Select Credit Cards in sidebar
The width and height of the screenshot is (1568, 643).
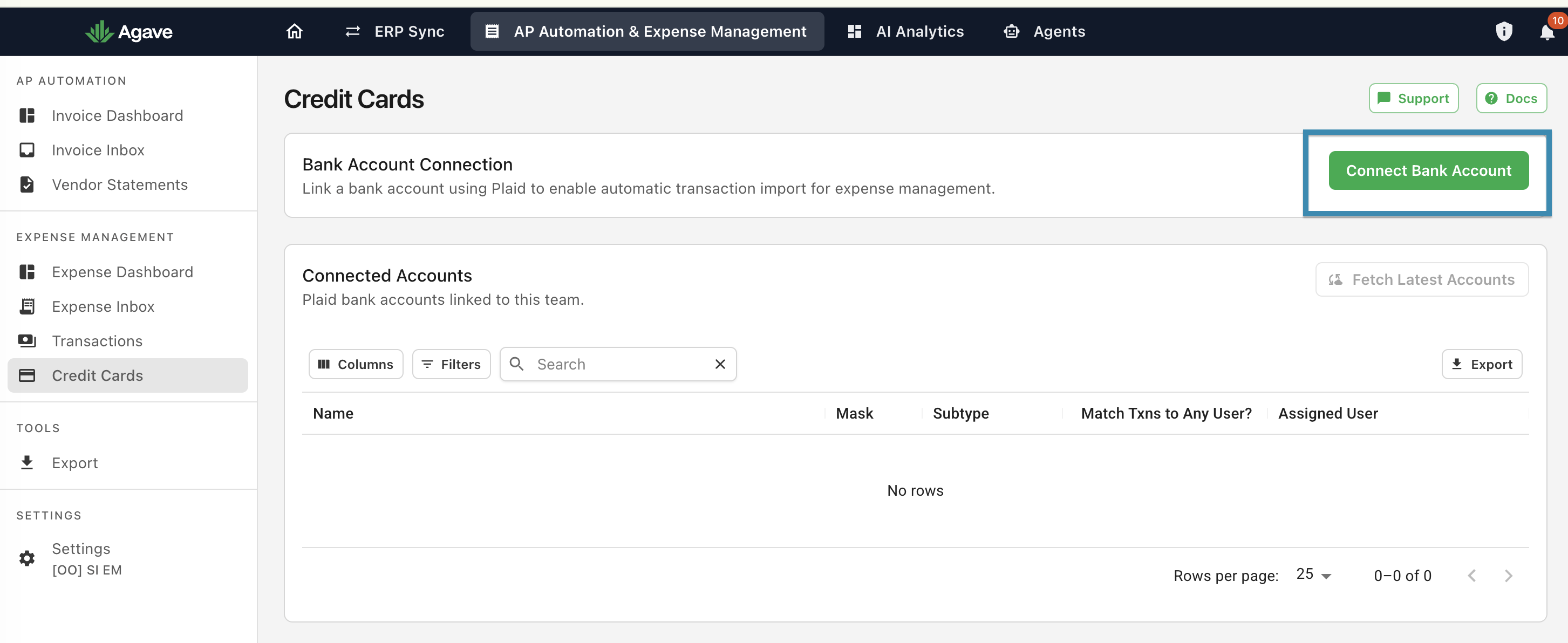(128, 375)
